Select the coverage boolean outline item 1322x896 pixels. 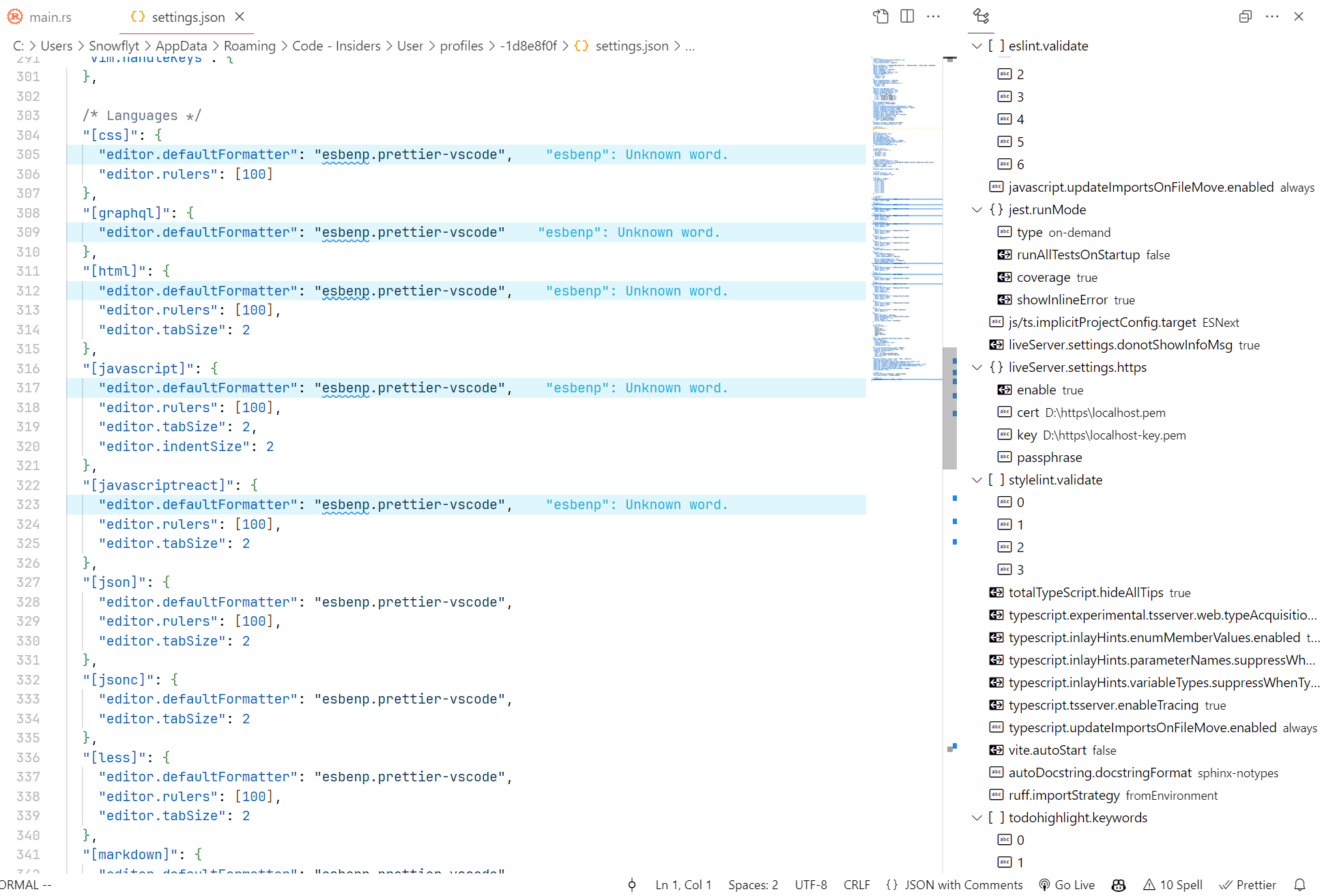point(1043,277)
